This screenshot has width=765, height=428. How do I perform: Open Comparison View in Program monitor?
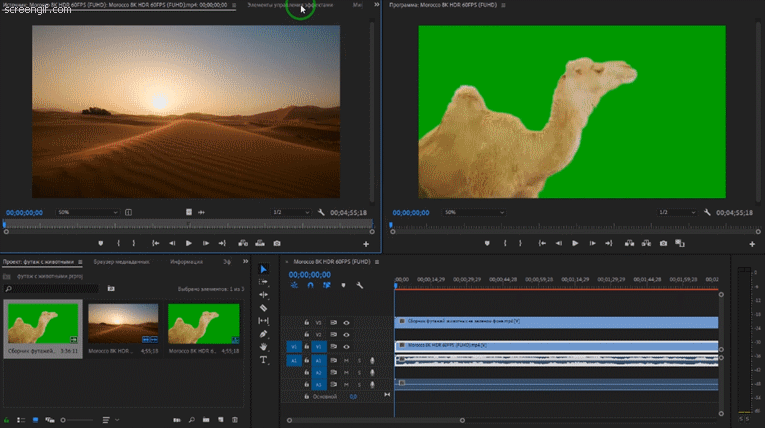click(x=680, y=243)
